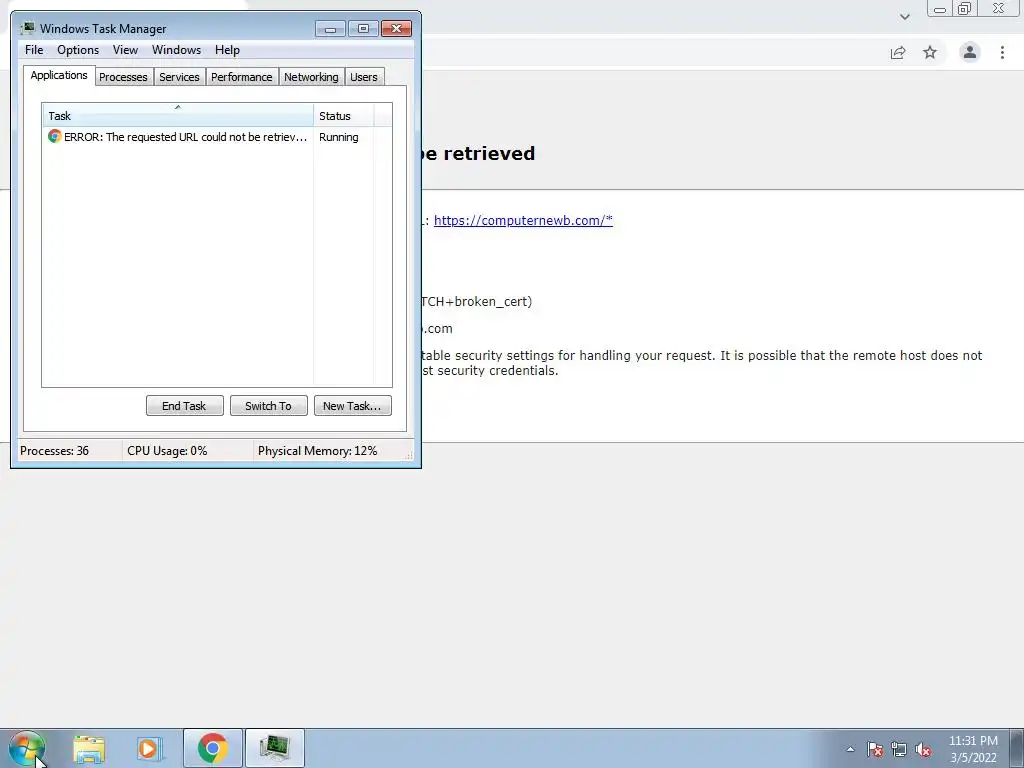Click the Show desktop strip
The height and width of the screenshot is (768, 1024).
pyautogui.click(x=1017, y=749)
